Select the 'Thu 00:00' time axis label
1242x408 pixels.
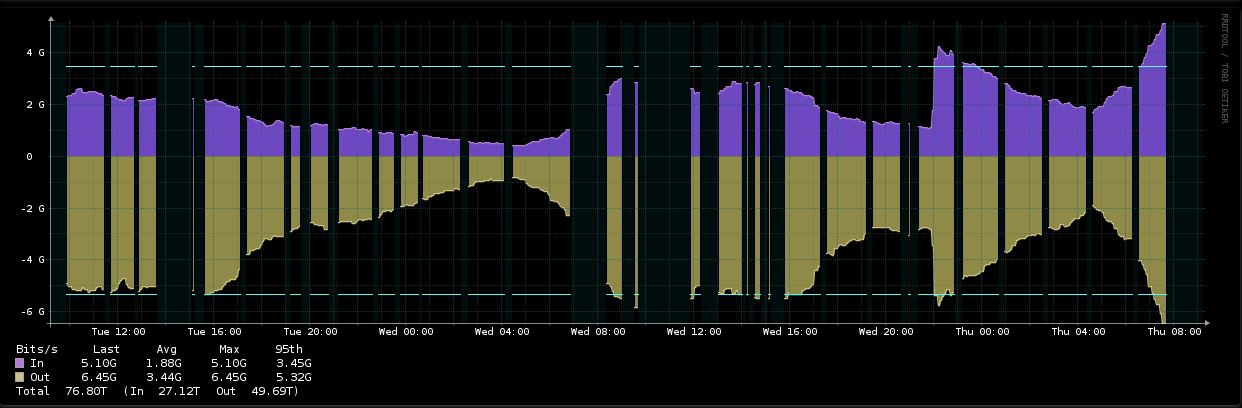(x=982, y=331)
